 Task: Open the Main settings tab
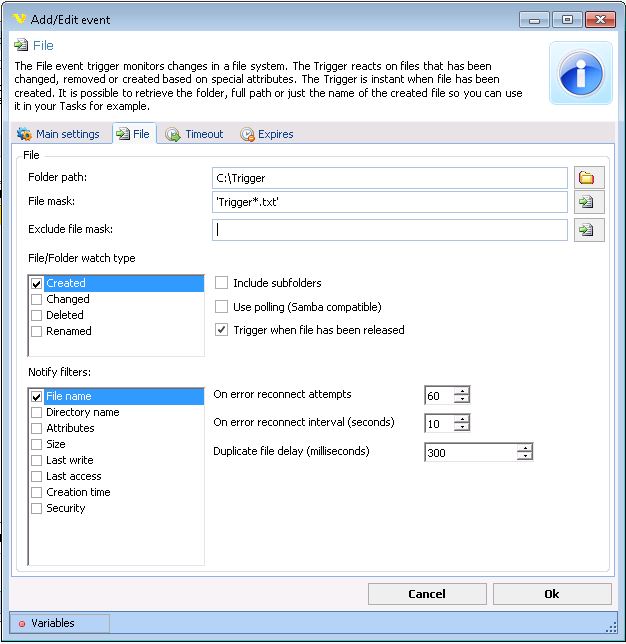pos(59,134)
